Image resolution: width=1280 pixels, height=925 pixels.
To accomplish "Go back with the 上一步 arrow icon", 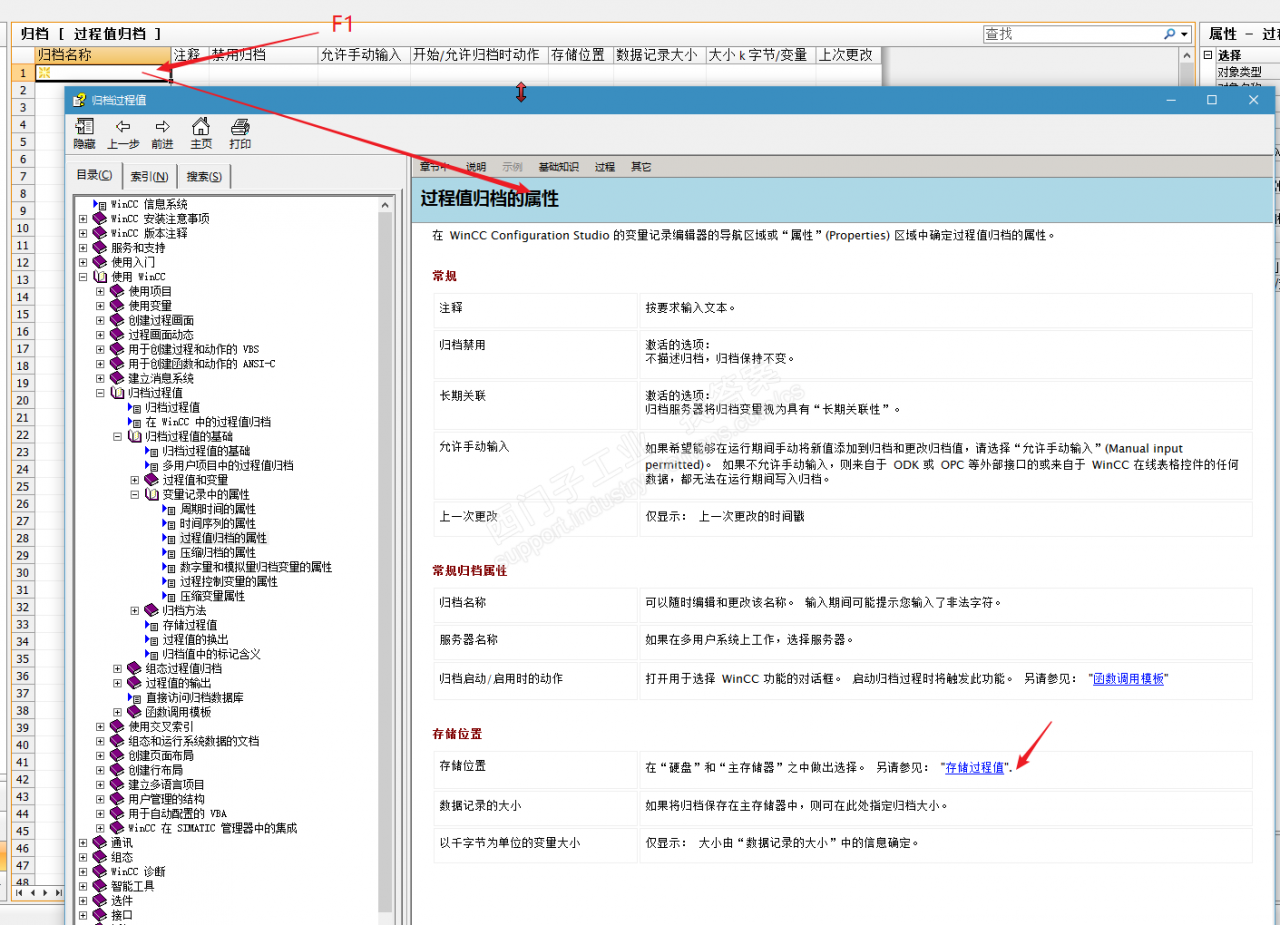I will [x=123, y=127].
